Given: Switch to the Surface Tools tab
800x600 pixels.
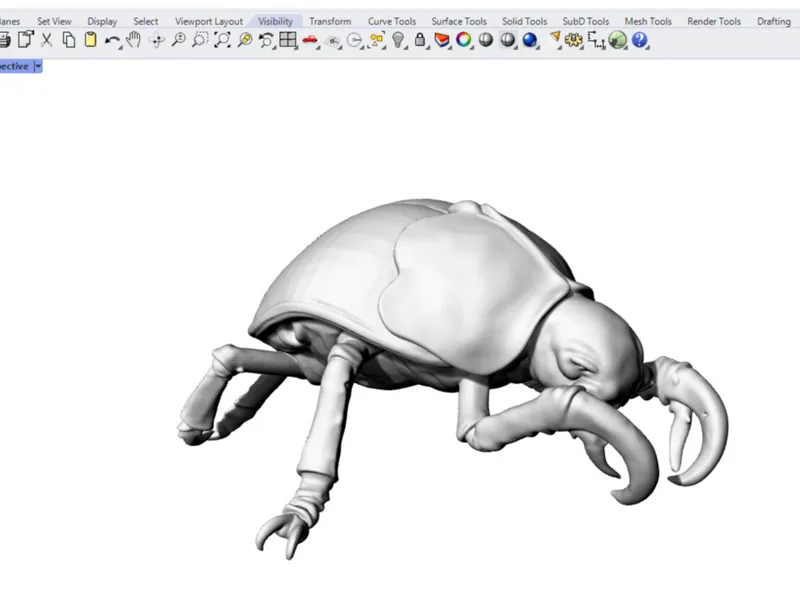Looking at the screenshot, I should coord(459,21).
